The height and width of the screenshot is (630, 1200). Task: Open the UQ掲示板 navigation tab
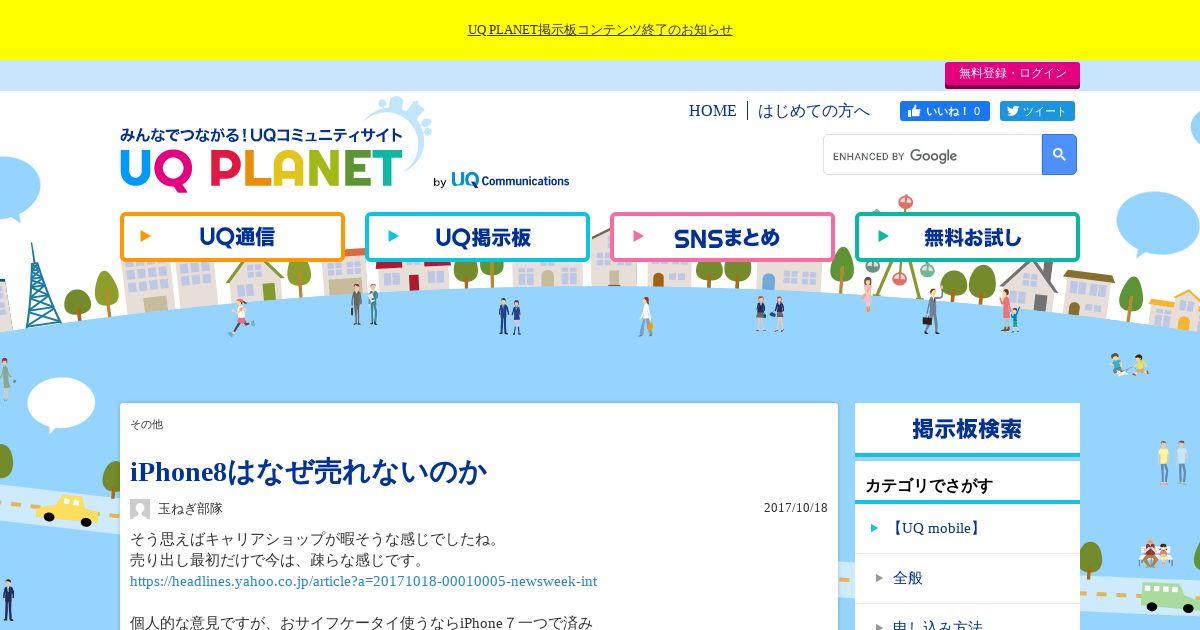click(477, 237)
